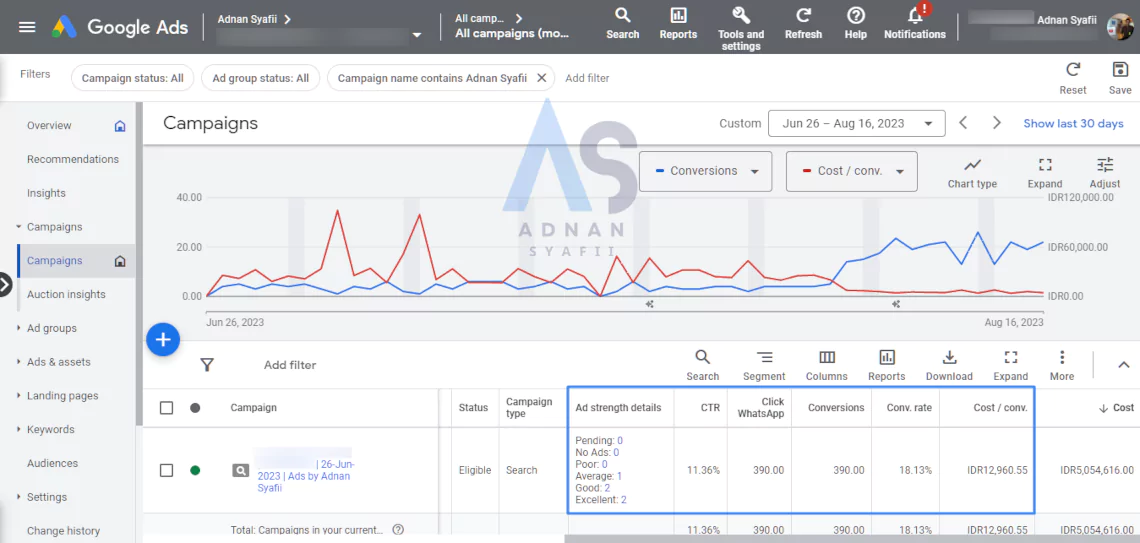Click the green campaign status dot
This screenshot has width=1140, height=543.
coord(195,470)
